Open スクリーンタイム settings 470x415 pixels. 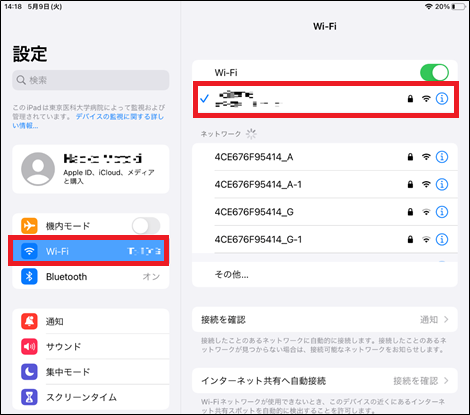[x=91, y=397]
